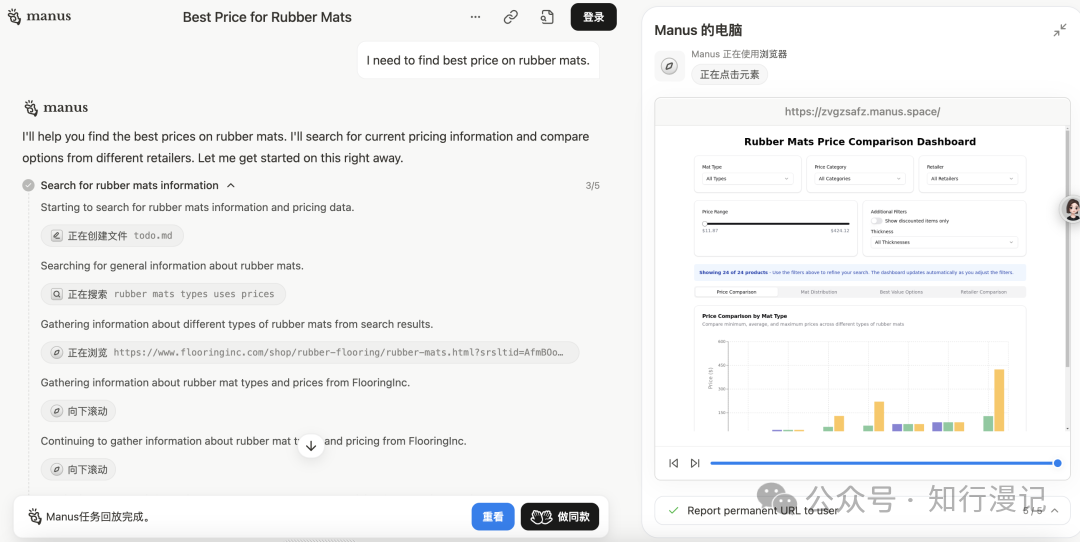1080x542 pixels.
Task: Click first 向下滚动 action chip
Action: point(79,411)
